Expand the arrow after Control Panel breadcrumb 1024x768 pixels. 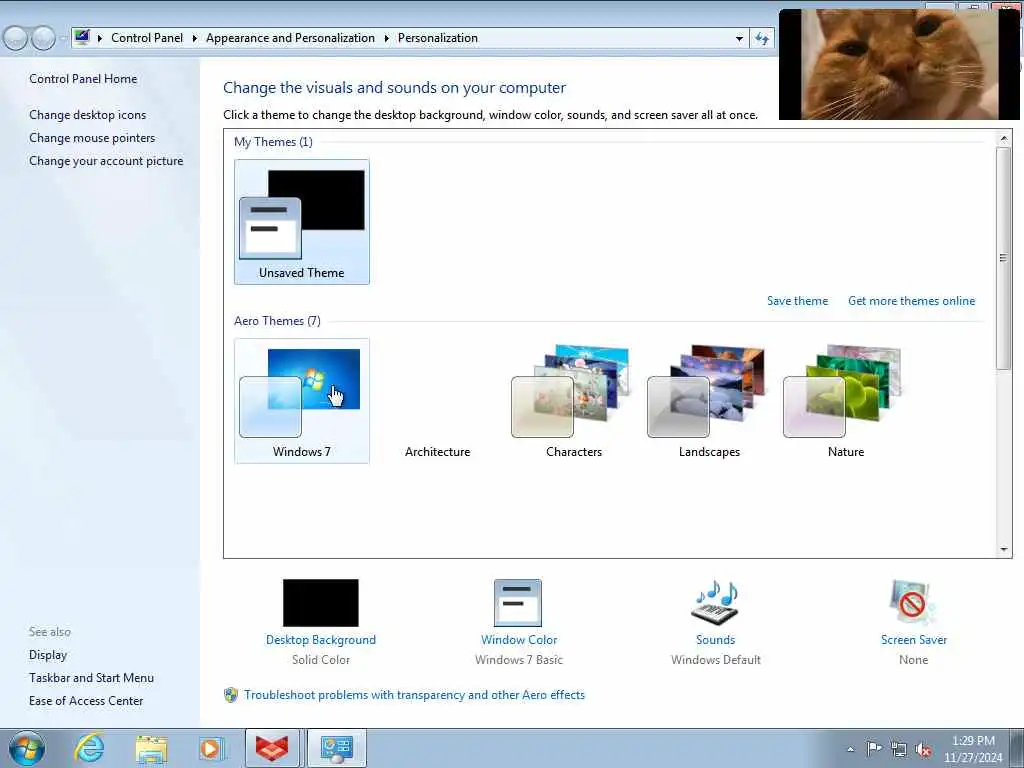pos(195,39)
